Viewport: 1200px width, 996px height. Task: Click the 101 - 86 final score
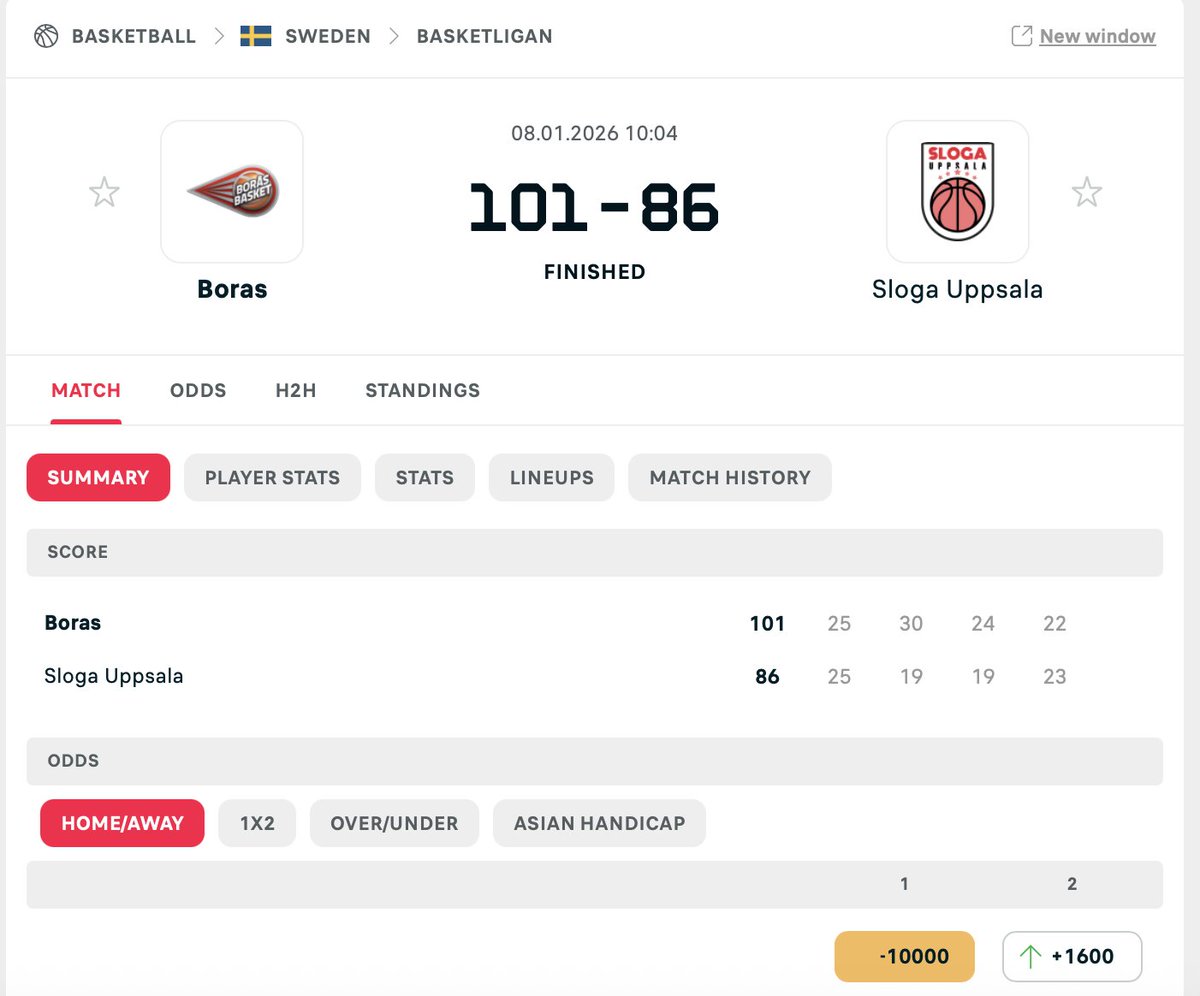(x=594, y=207)
